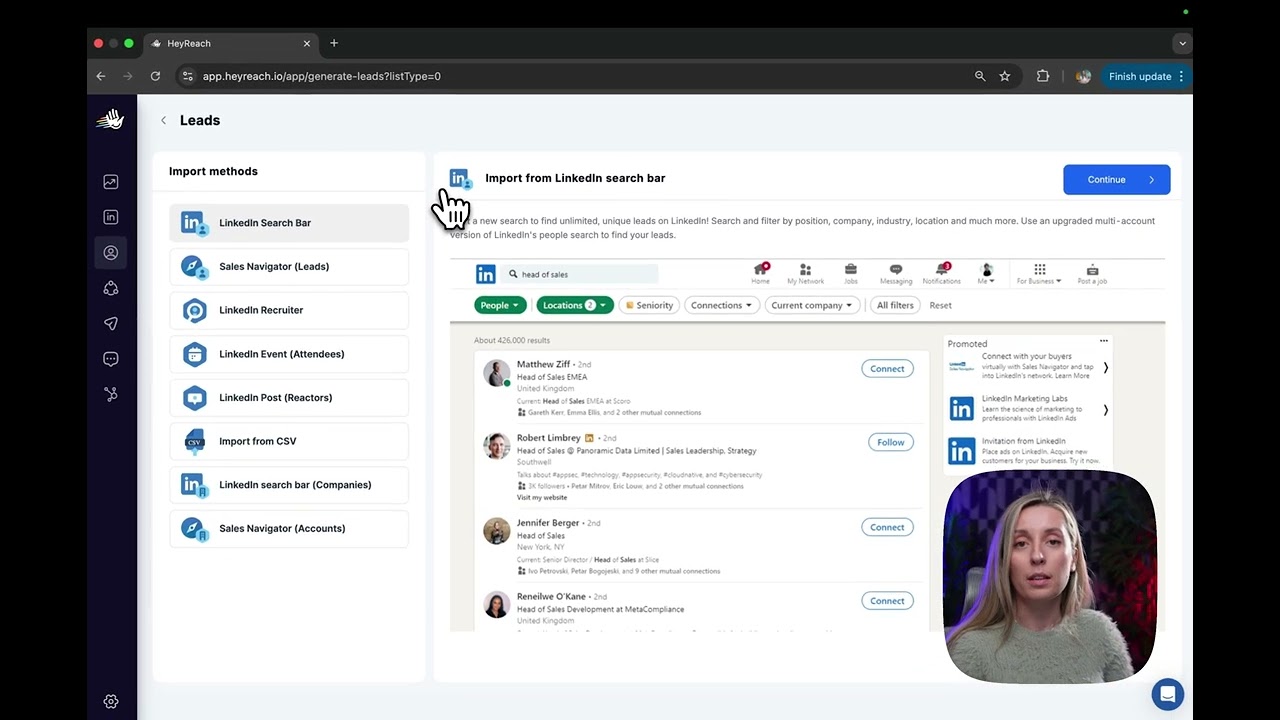Click the zoom magnifier icon in address bar
The width and height of the screenshot is (1280, 720).
(x=980, y=76)
